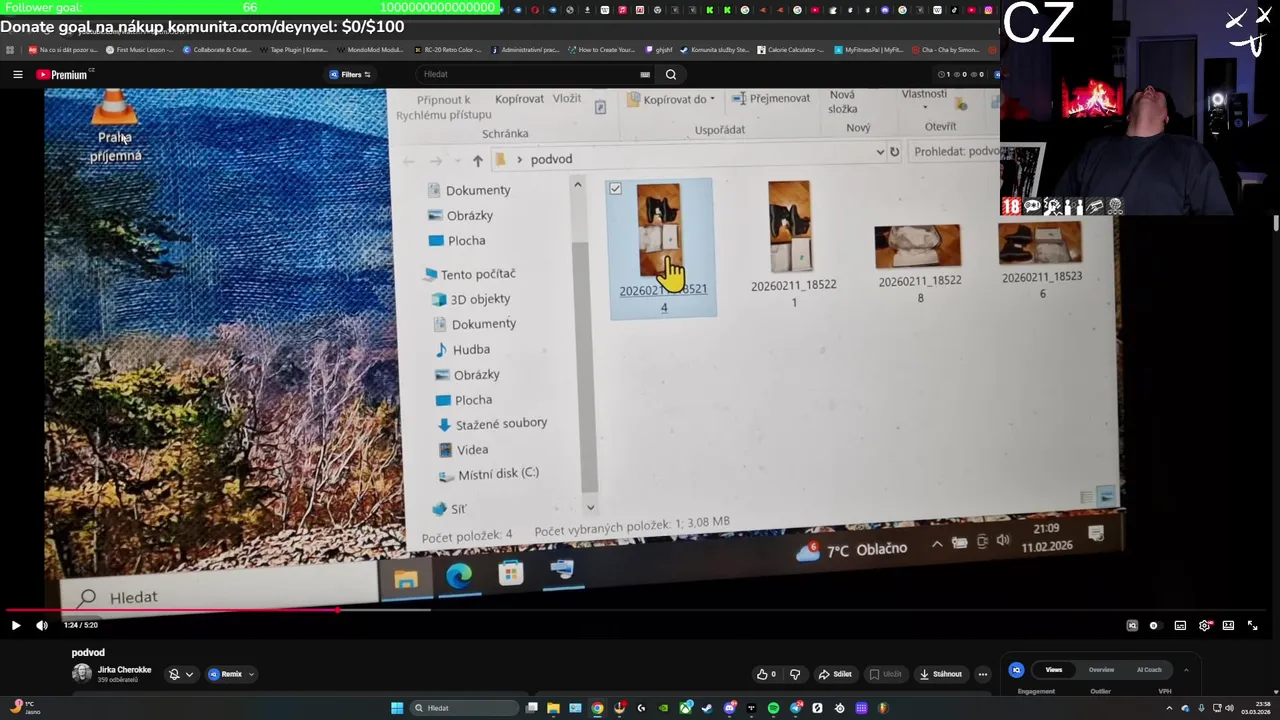Click the YouTube search magnifier button
The height and width of the screenshot is (720, 1280).
(671, 74)
